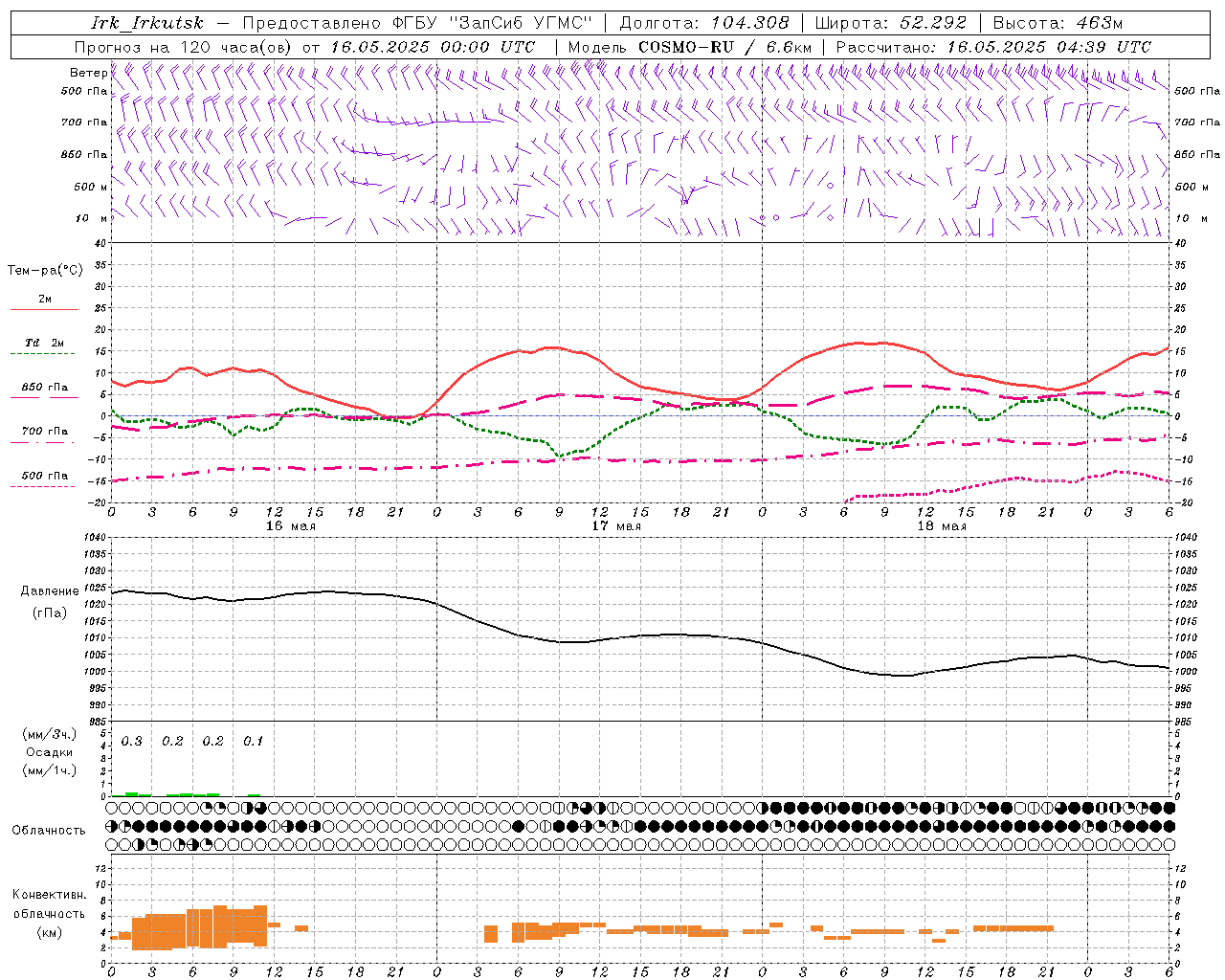Click the '(мм/3ч.)' precipitation unit label
The height and width of the screenshot is (980, 1225).
[x=49, y=734]
